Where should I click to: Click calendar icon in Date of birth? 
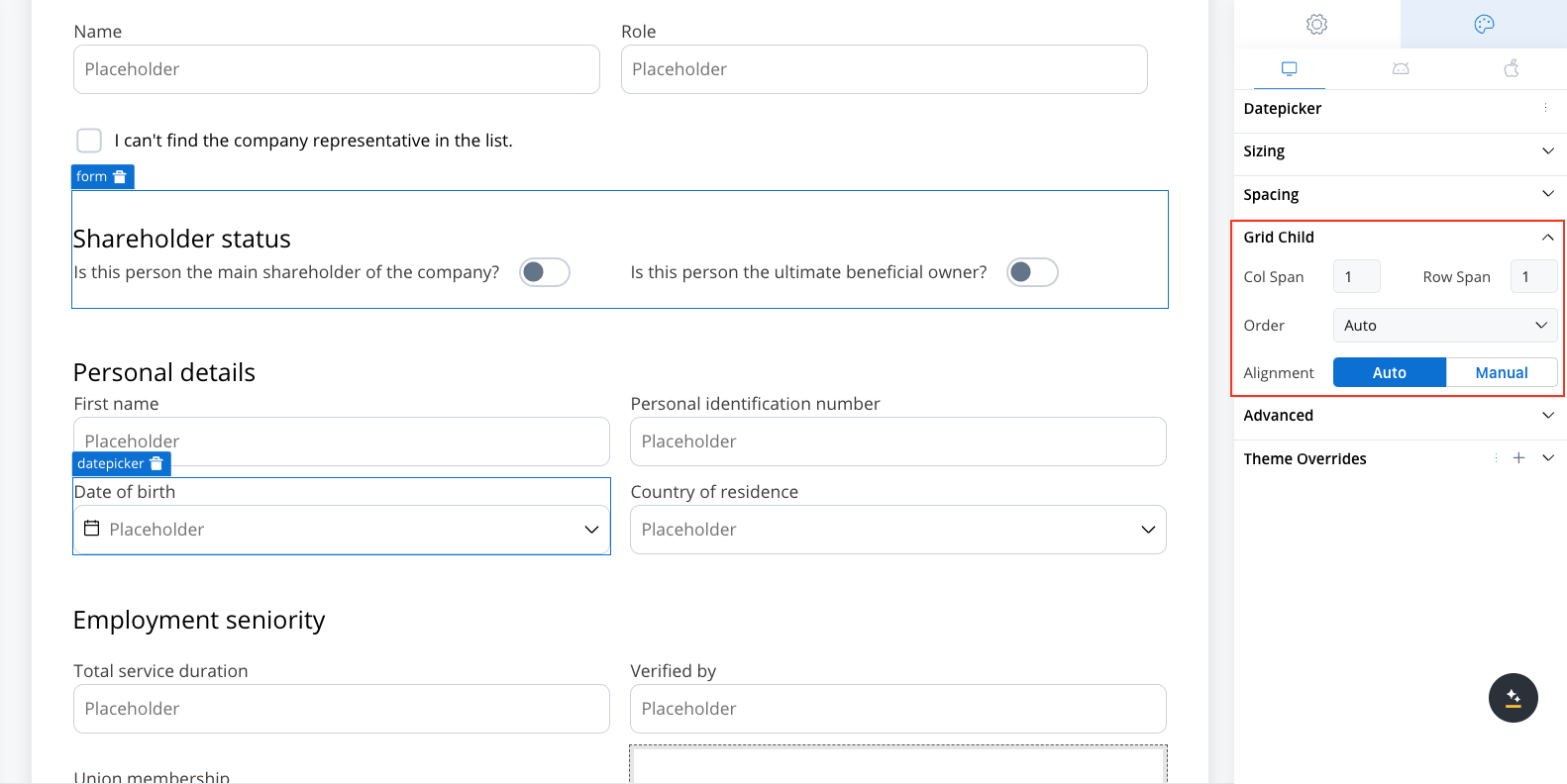point(92,529)
